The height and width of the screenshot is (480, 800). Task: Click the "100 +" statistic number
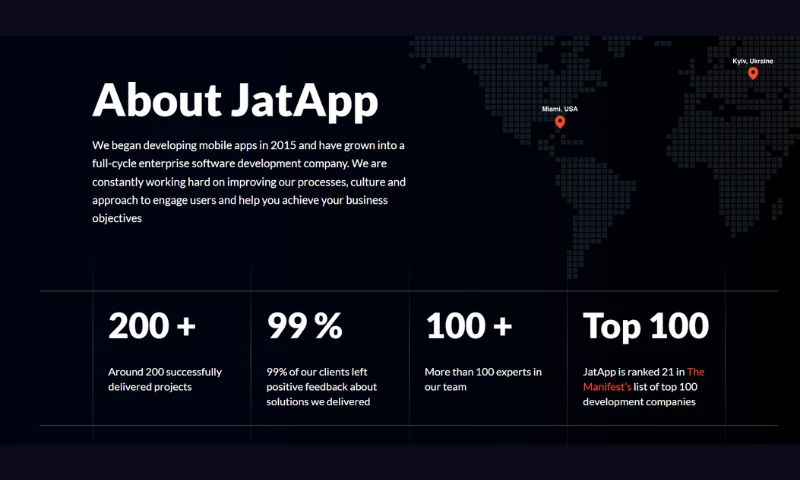click(468, 326)
